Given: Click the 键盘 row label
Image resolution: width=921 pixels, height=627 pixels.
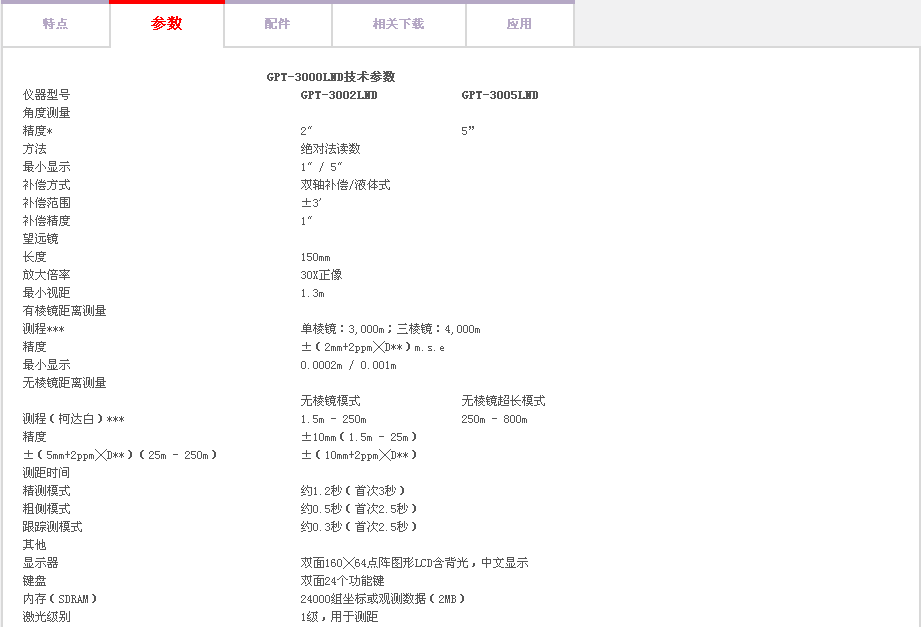Looking at the screenshot, I should [x=35, y=581].
